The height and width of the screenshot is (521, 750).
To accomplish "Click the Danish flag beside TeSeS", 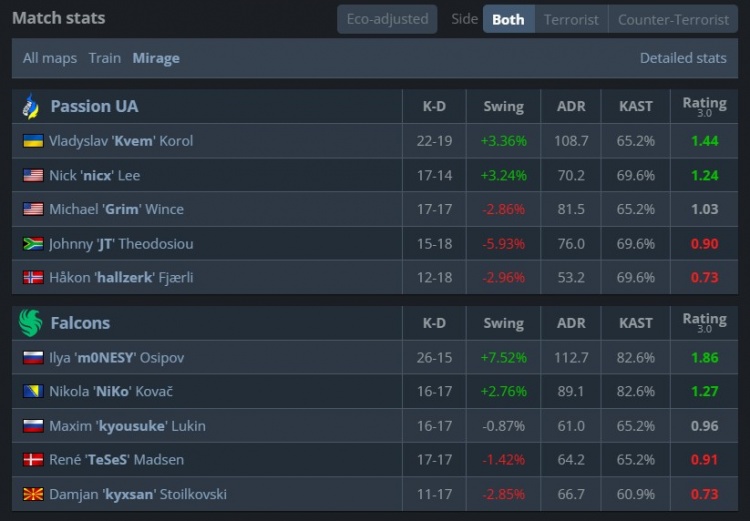I will [33, 460].
